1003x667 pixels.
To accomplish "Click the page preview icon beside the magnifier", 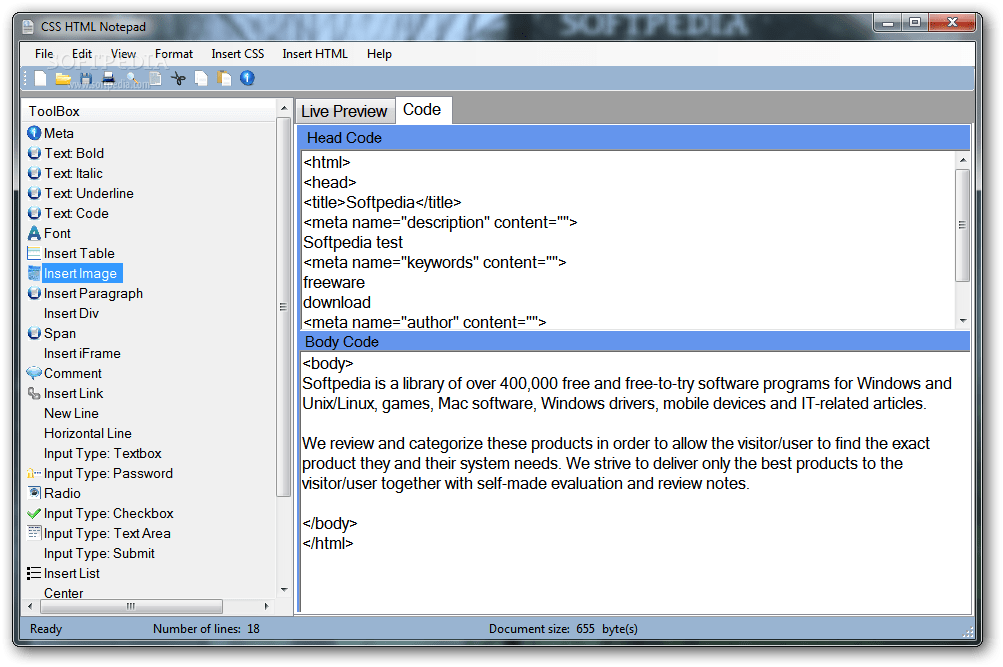I will [x=155, y=78].
